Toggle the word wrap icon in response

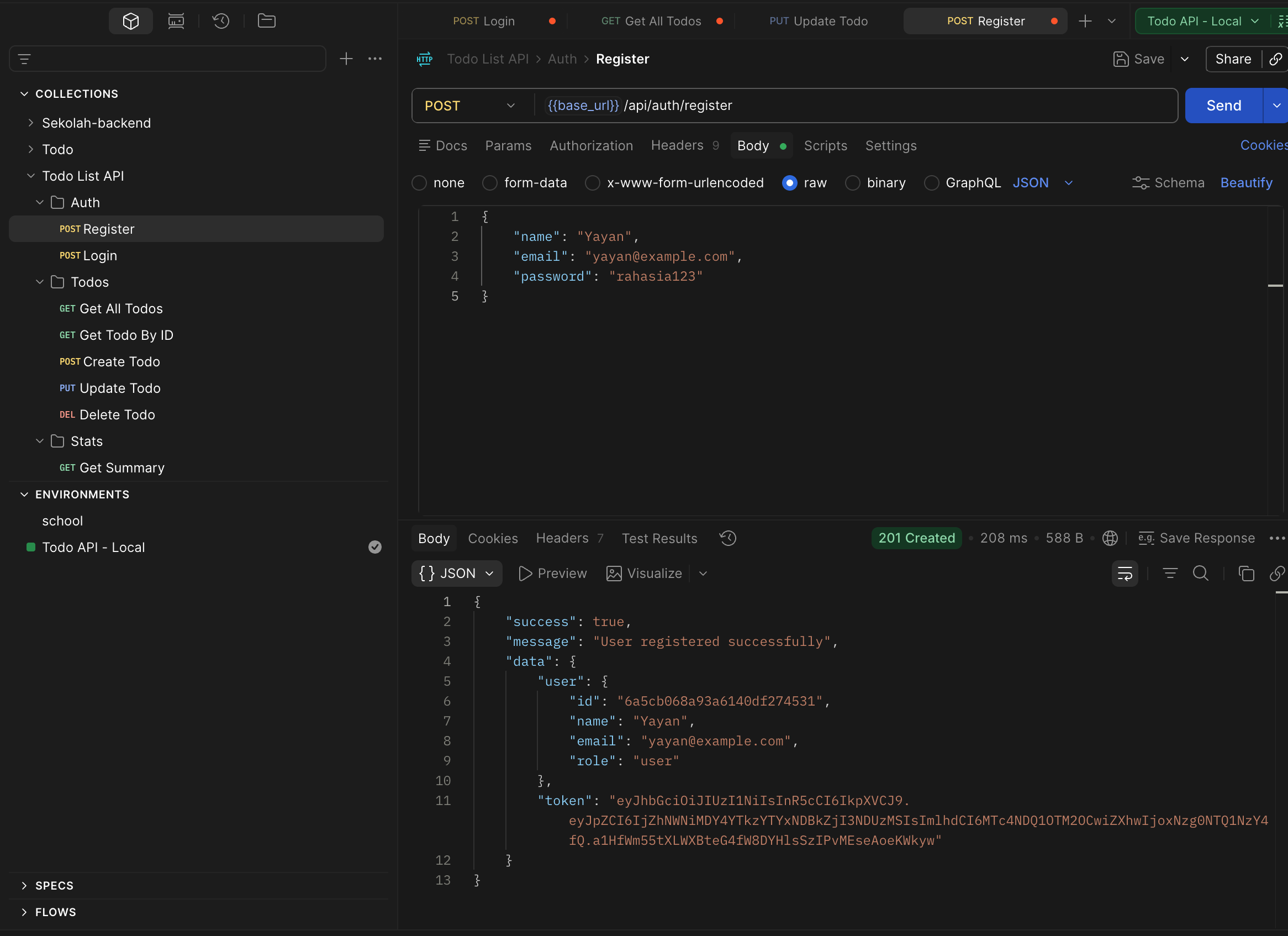1125,574
